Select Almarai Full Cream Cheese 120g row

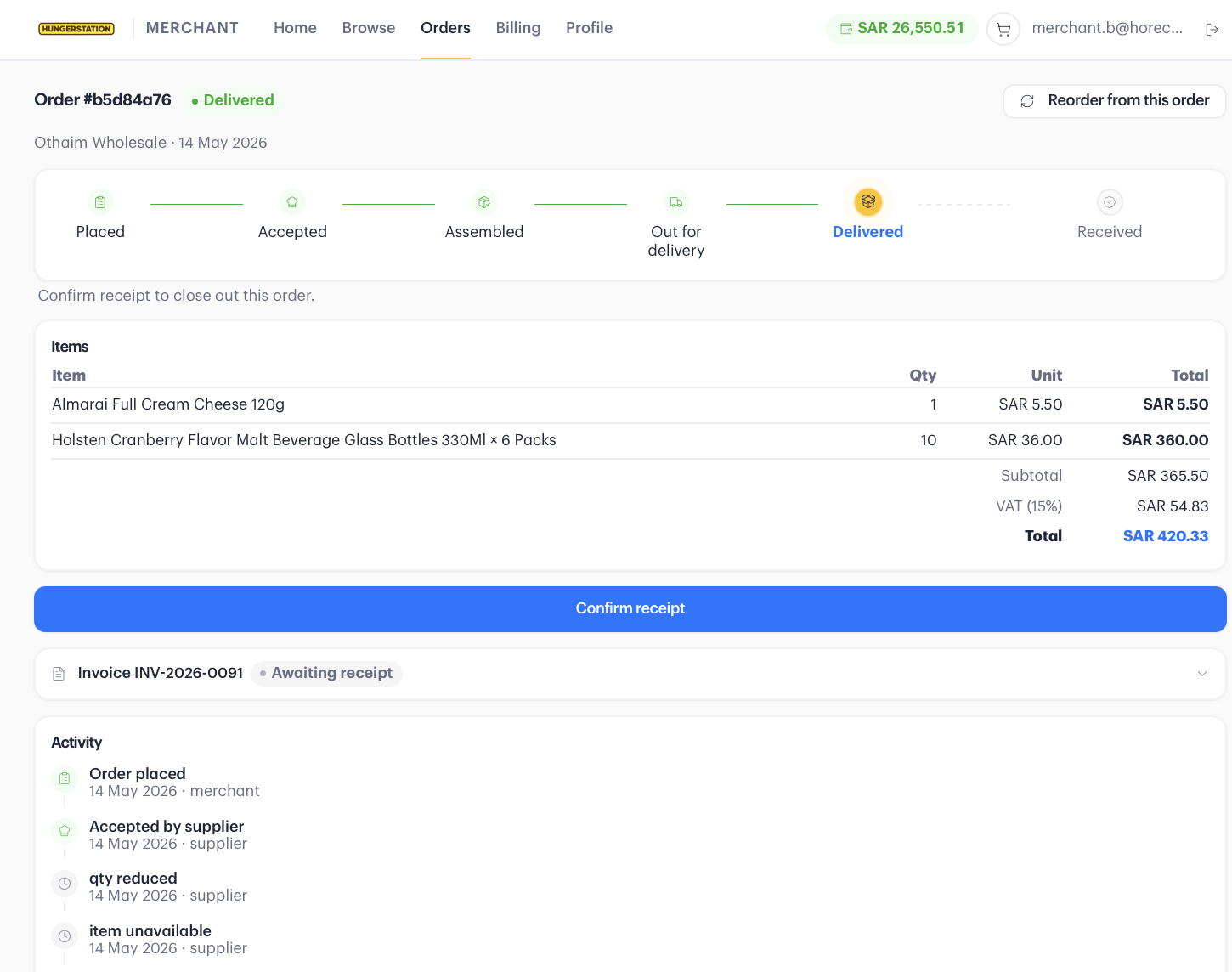point(630,405)
